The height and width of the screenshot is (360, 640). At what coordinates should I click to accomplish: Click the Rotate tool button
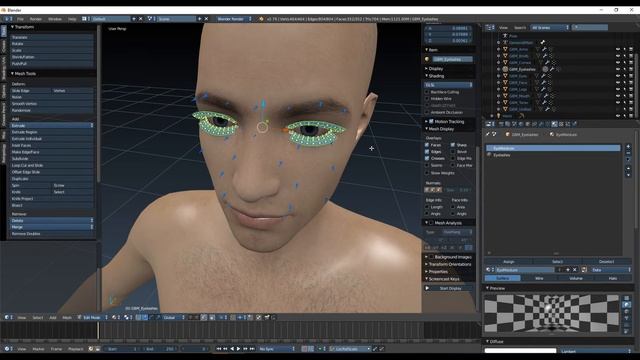51,44
